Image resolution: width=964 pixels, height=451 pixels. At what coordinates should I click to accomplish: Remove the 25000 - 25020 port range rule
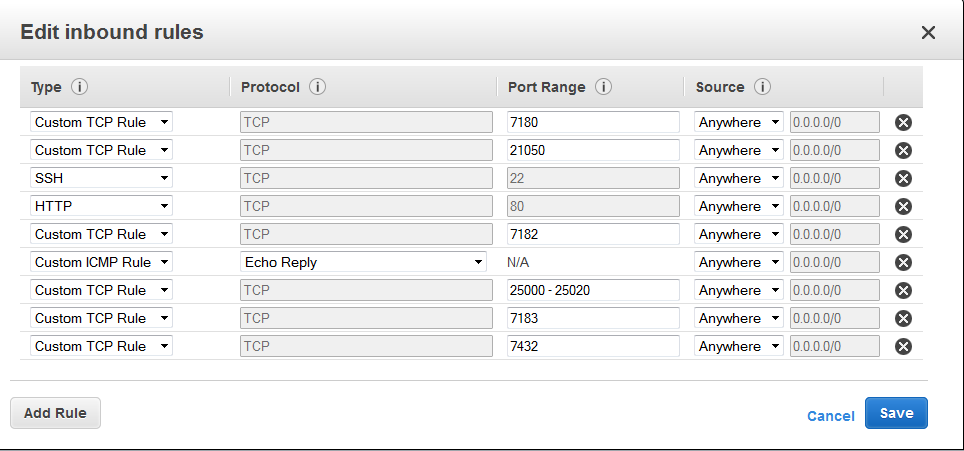(902, 291)
